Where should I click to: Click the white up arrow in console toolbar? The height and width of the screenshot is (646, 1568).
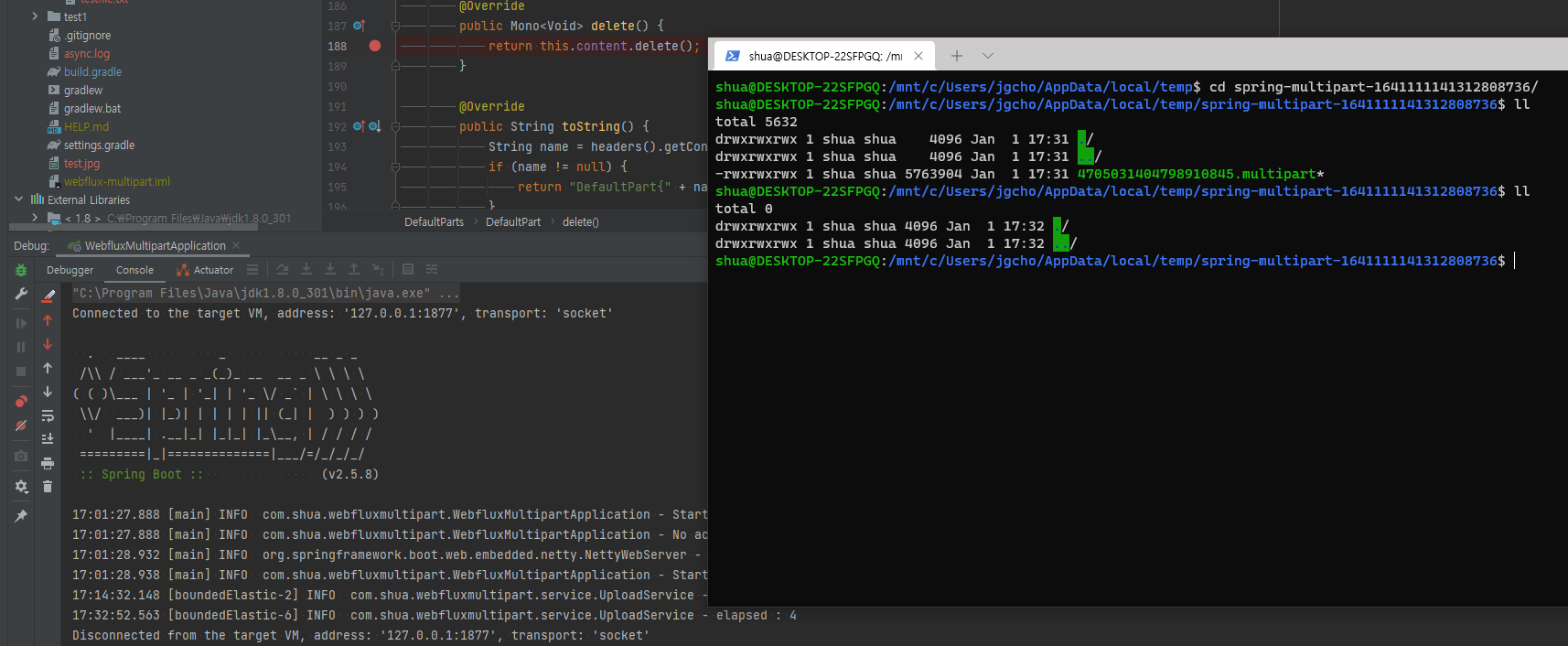48,368
